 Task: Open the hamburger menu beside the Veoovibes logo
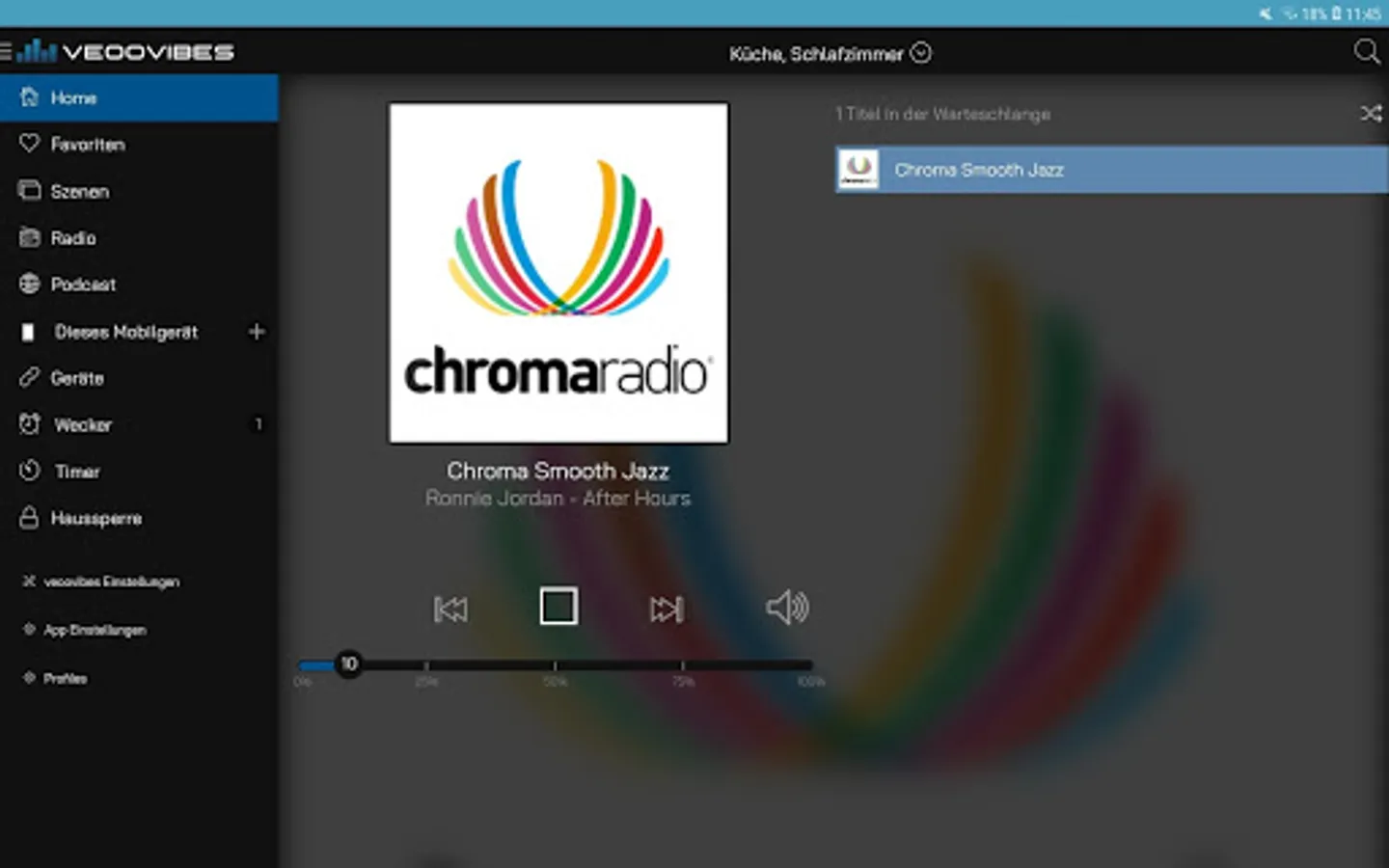(6, 51)
